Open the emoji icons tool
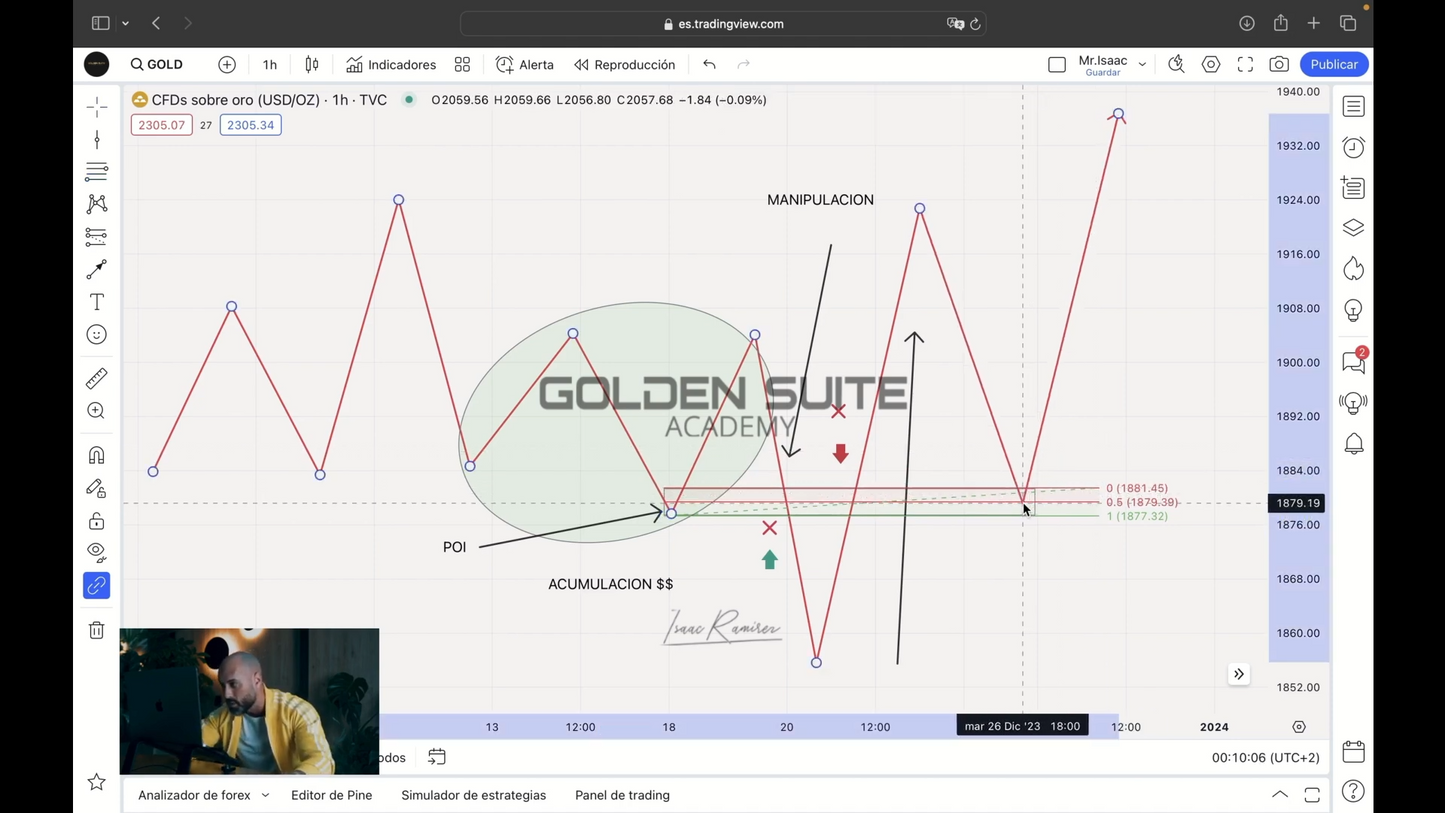 (97, 335)
